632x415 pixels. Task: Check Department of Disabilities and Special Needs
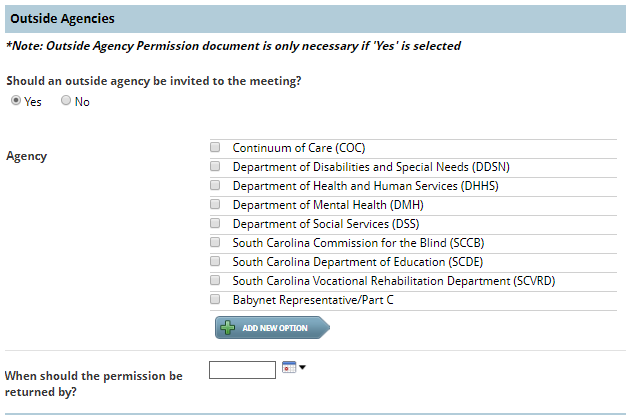point(215,166)
